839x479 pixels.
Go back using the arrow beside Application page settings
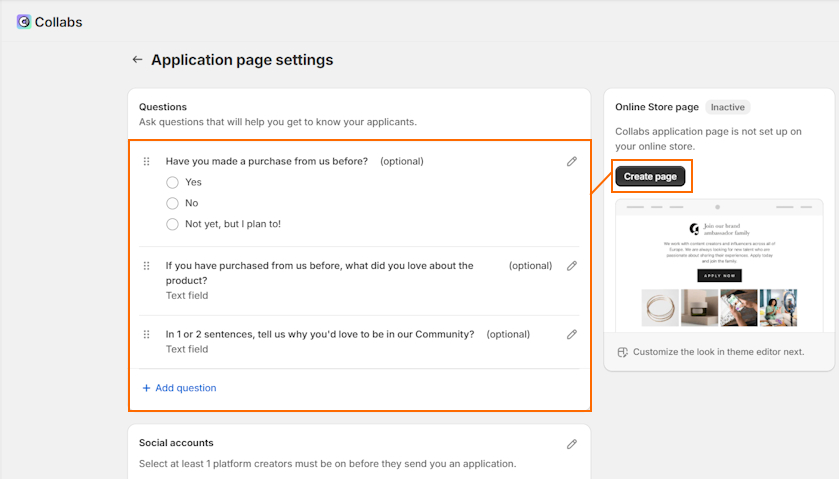tap(138, 59)
